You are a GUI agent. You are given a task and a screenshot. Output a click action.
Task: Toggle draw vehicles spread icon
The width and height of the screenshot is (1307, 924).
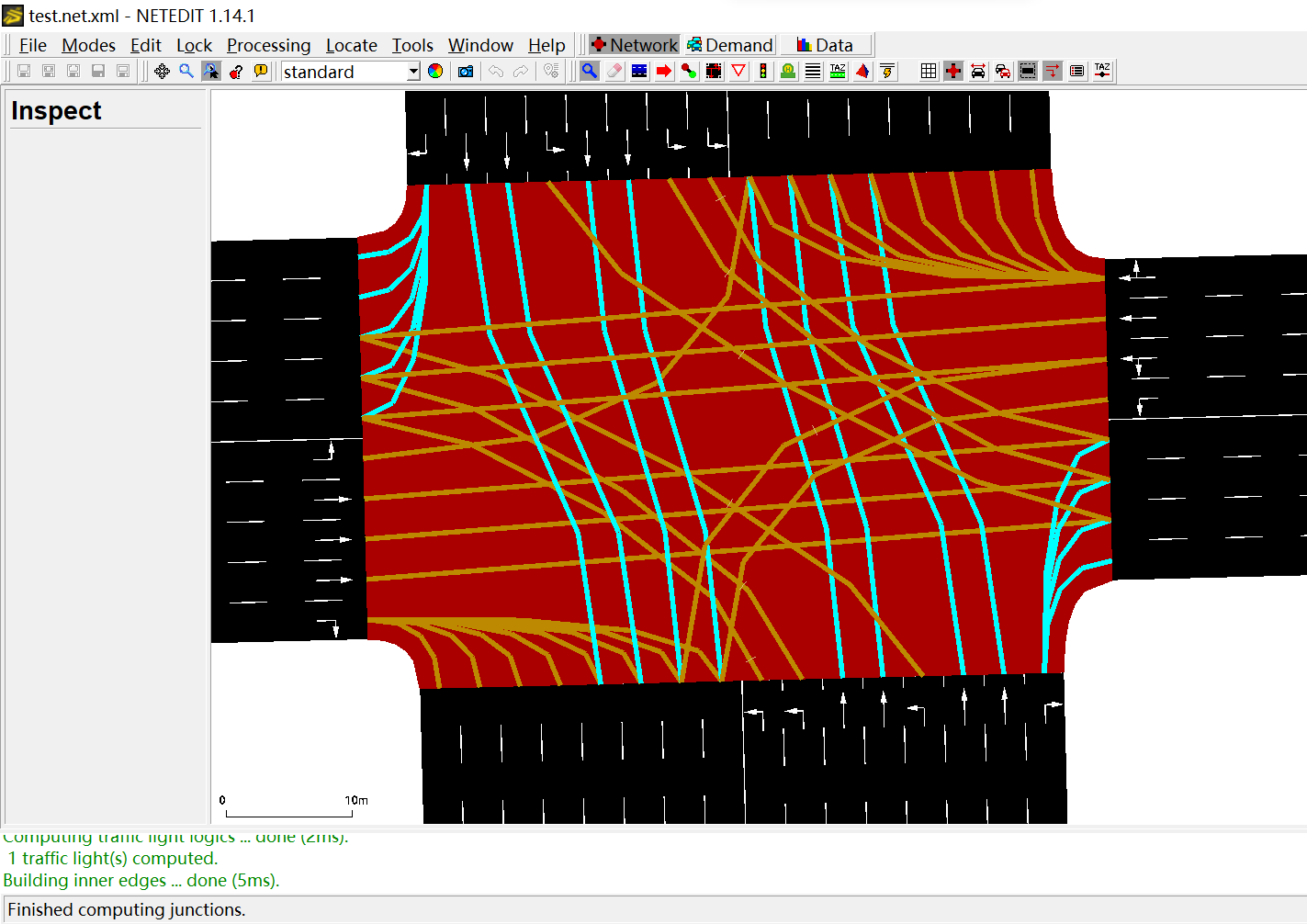978,71
